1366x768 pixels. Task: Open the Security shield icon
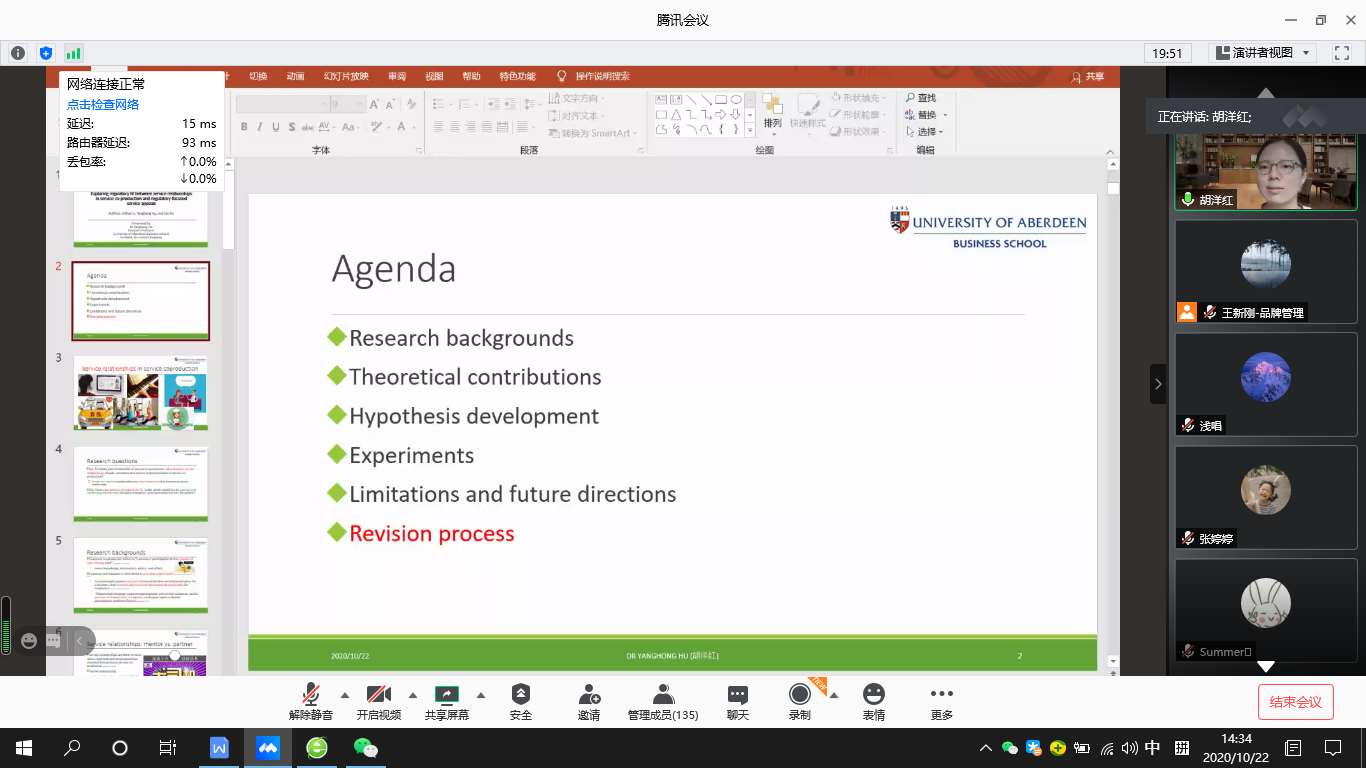520,695
